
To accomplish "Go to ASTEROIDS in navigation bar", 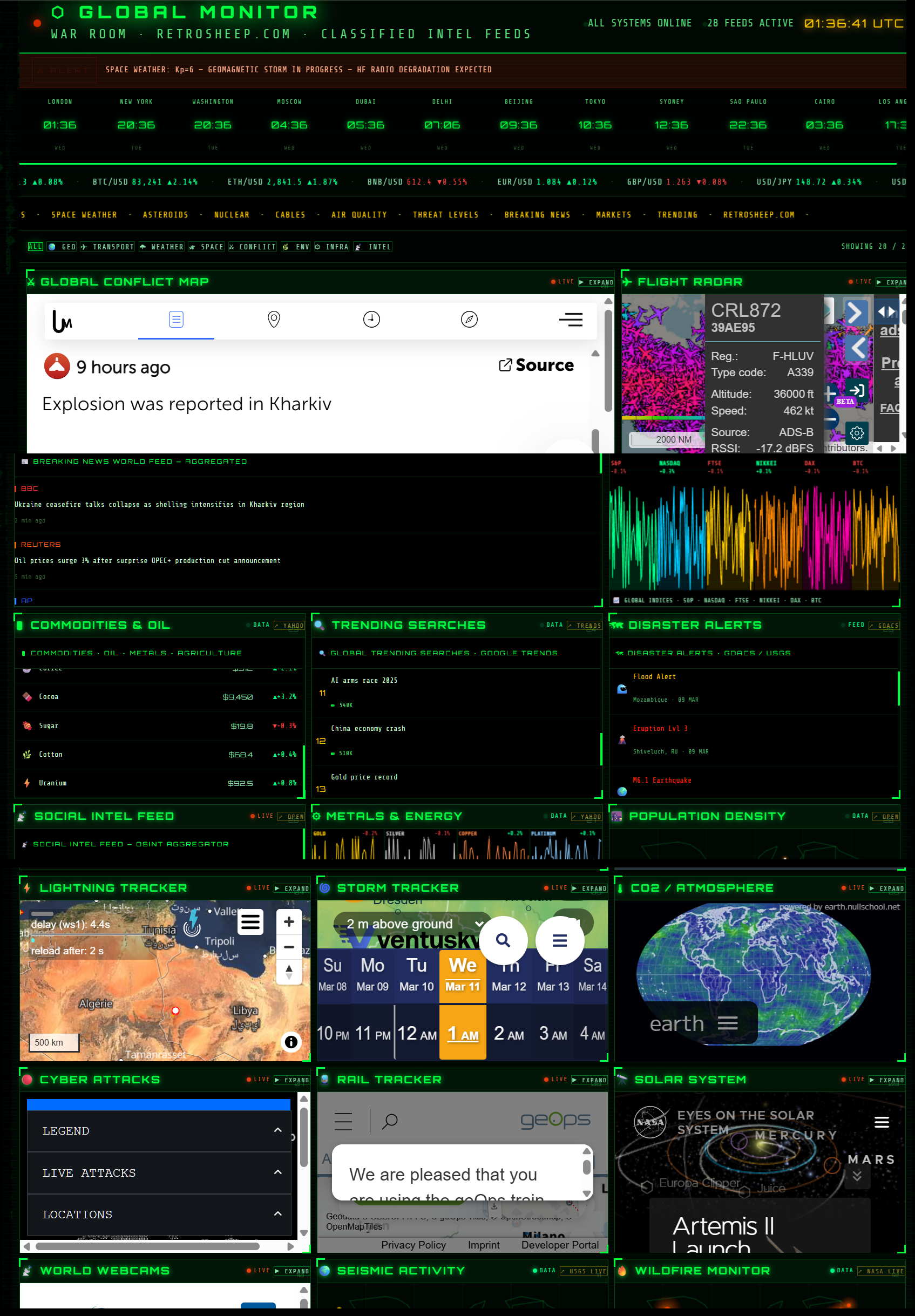I will [x=166, y=215].
